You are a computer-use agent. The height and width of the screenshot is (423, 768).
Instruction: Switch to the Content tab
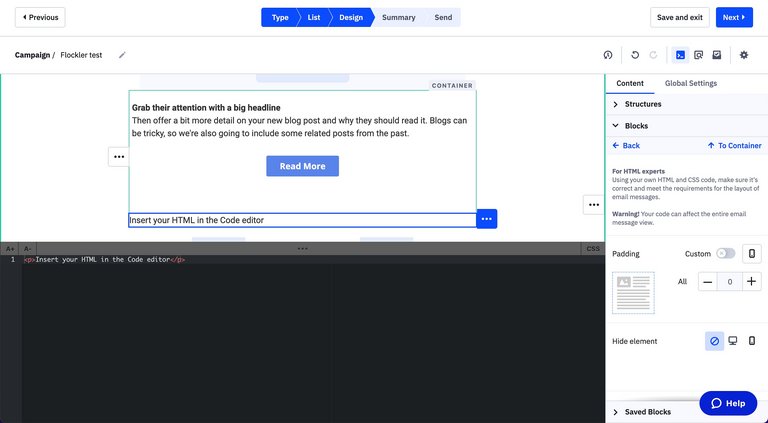[x=630, y=83]
